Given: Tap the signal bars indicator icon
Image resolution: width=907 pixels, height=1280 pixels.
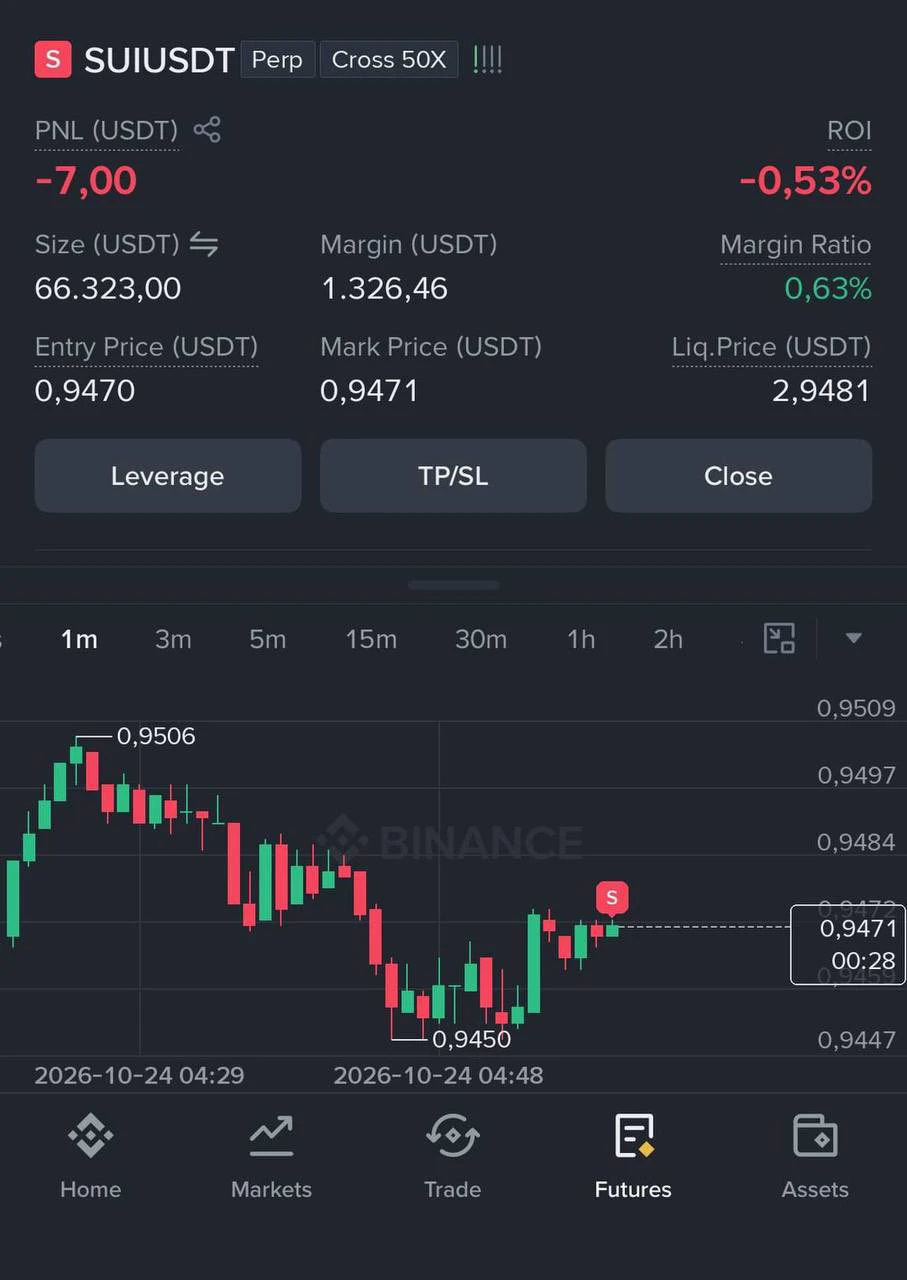Looking at the screenshot, I should (x=487, y=59).
